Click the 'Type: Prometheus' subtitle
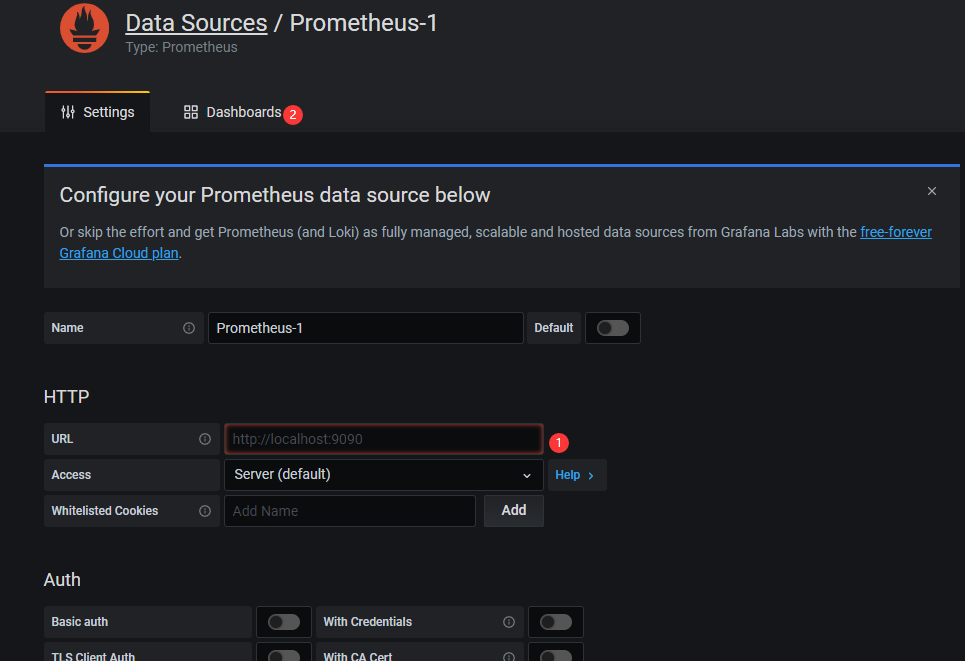The image size is (965, 661). pyautogui.click(x=182, y=47)
